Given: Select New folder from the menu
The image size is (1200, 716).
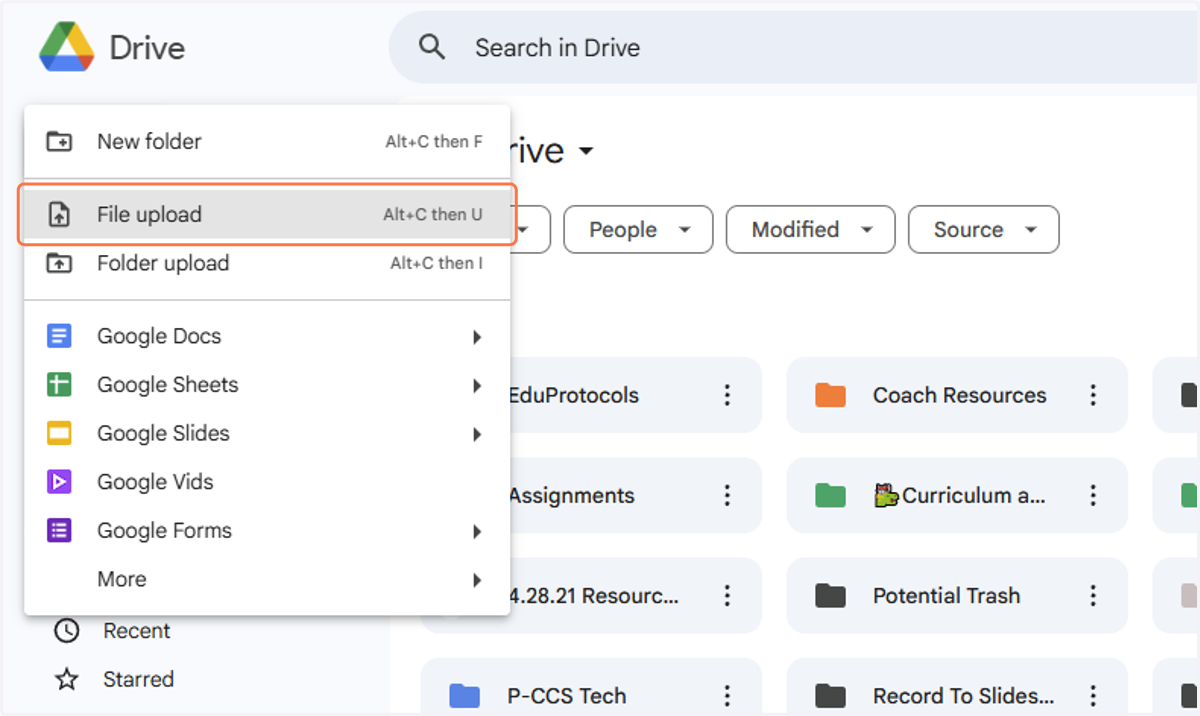Looking at the screenshot, I should 267,141.
